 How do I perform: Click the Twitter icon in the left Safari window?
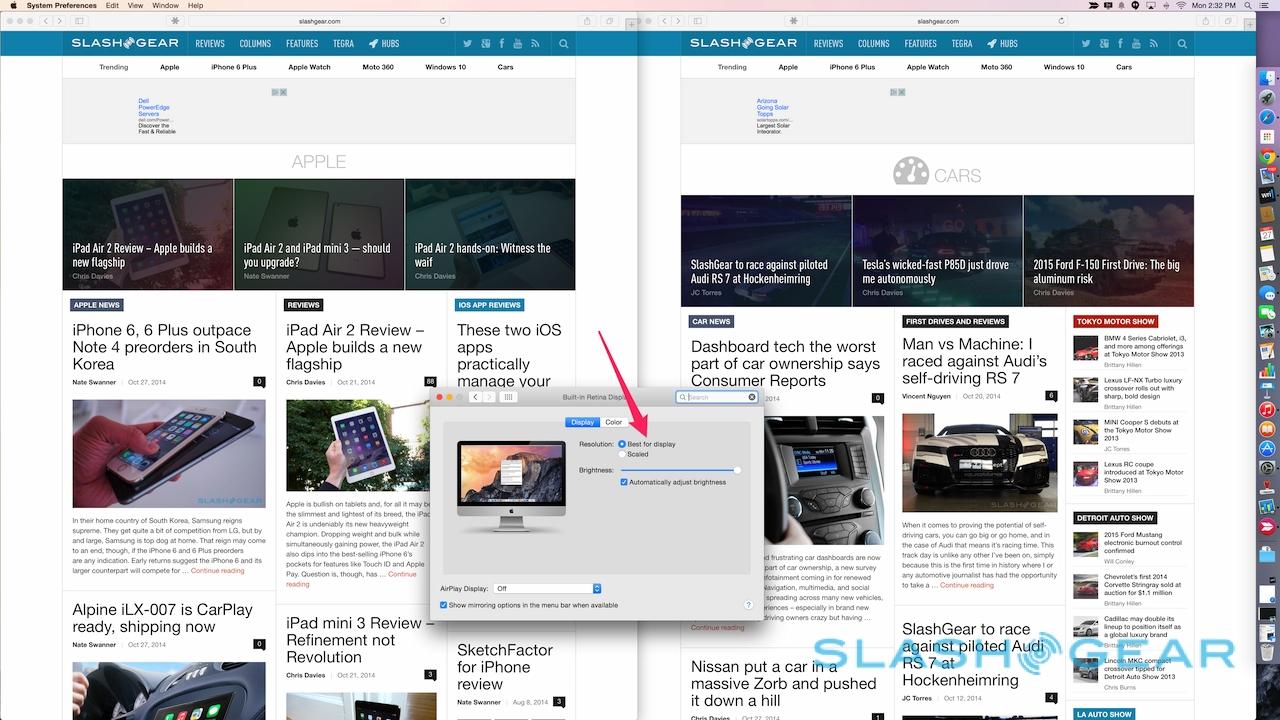pos(467,44)
